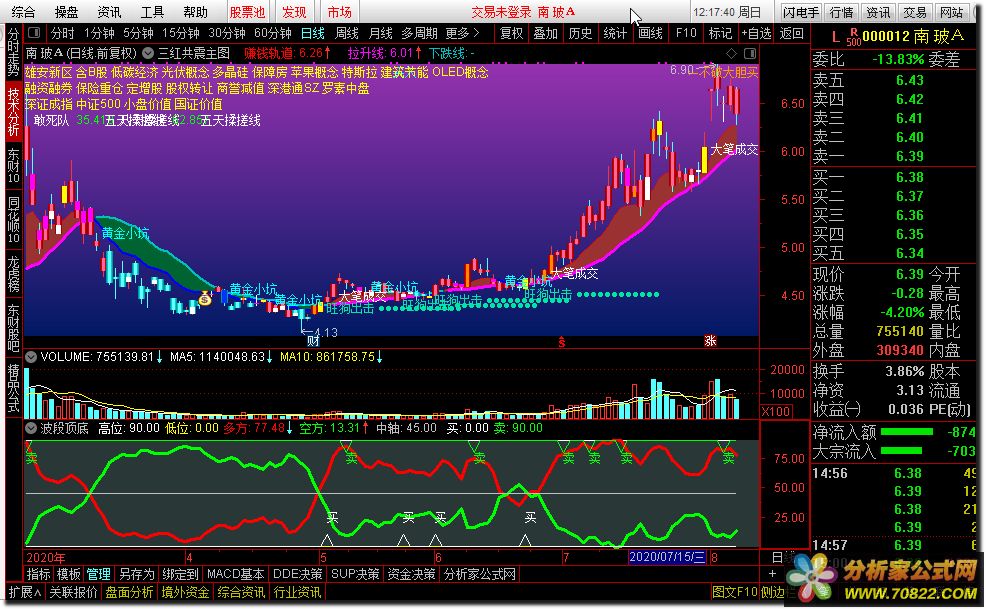
Task: Select the MACD基本 indicator tab
Action: point(235,574)
